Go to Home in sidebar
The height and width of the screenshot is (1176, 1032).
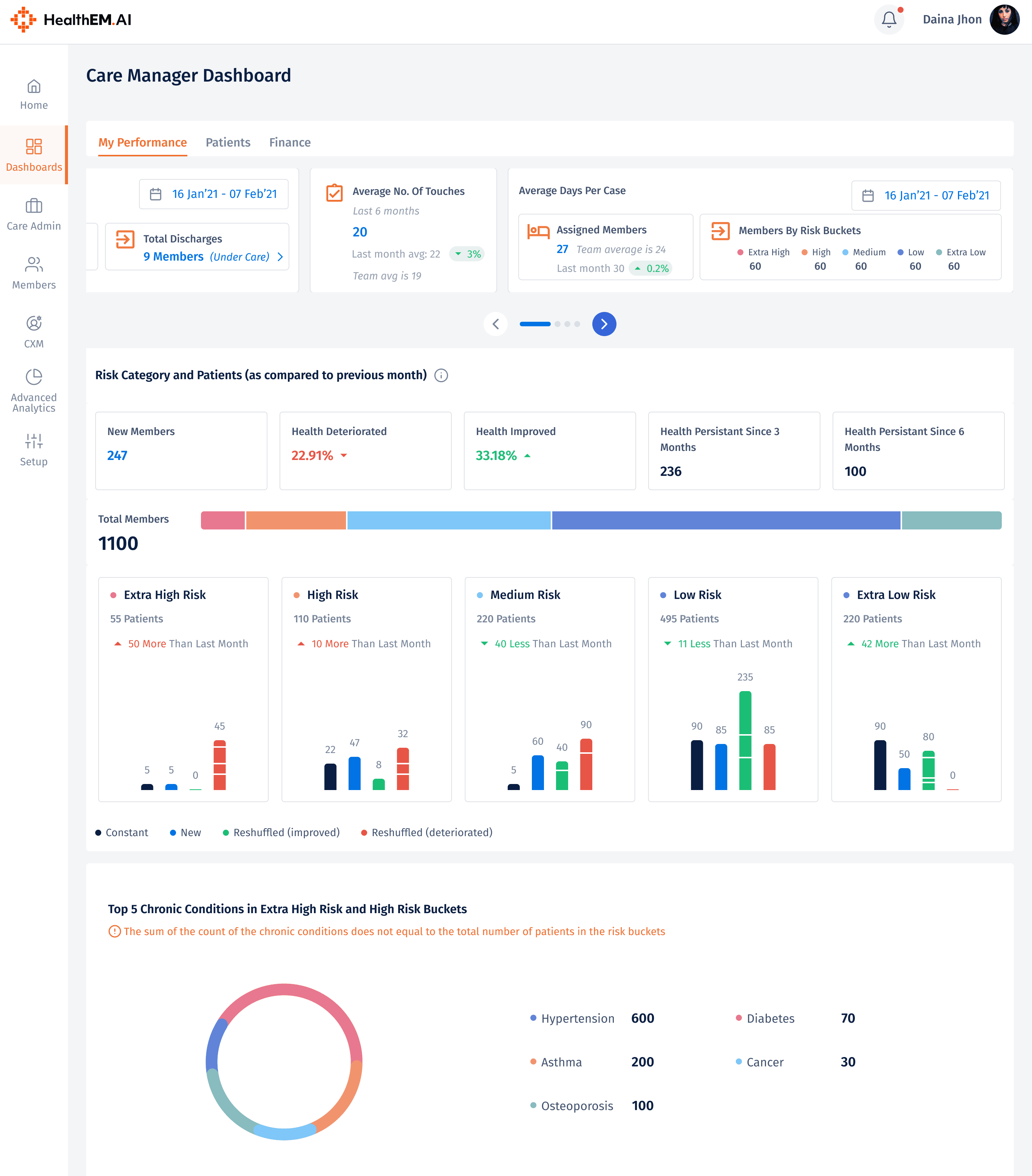point(34,94)
